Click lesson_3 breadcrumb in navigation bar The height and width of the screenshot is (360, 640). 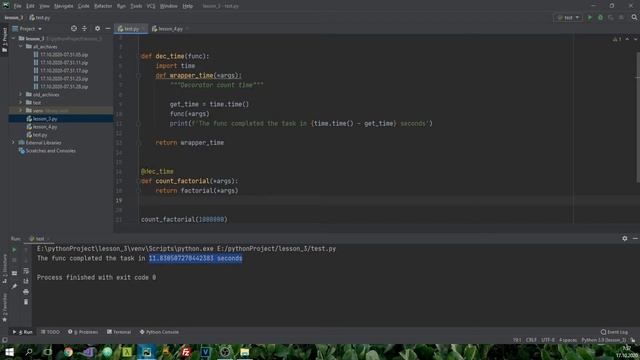point(13,18)
